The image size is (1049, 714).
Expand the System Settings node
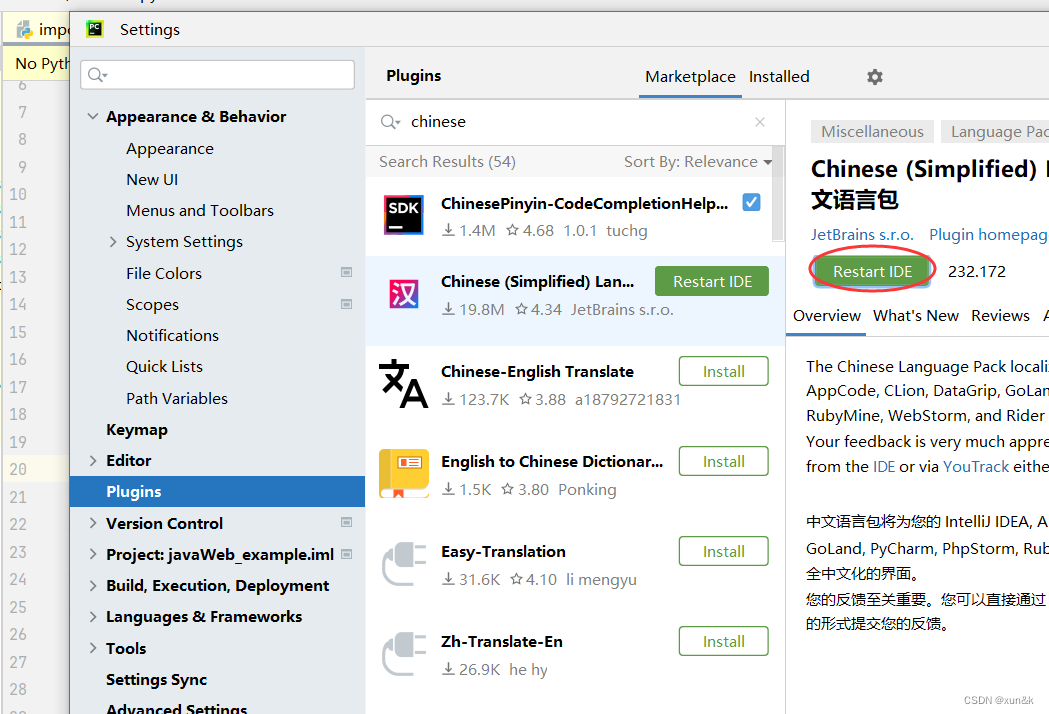[x=112, y=242]
